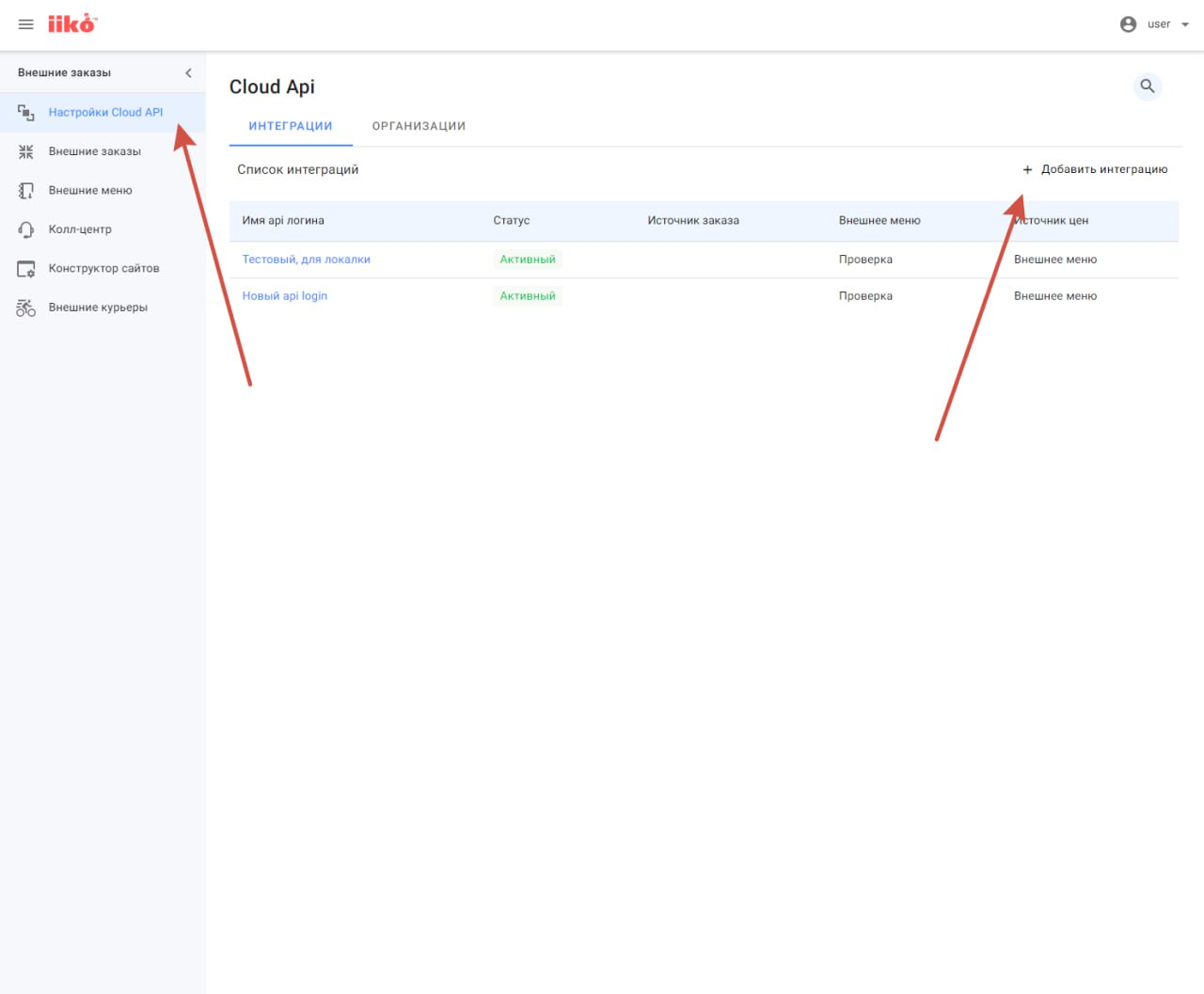Click the plus icon for adding integration
Screen dimensions: 1204x994
[x=1027, y=170]
